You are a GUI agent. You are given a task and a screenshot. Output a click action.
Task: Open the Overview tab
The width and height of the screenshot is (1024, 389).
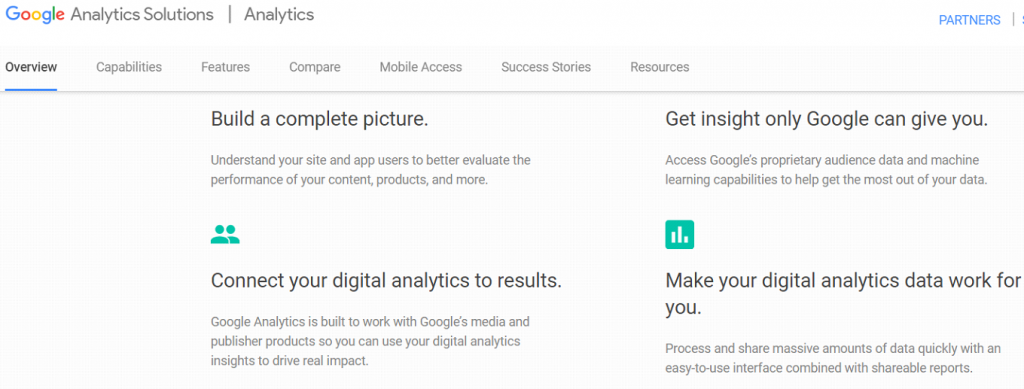[31, 67]
